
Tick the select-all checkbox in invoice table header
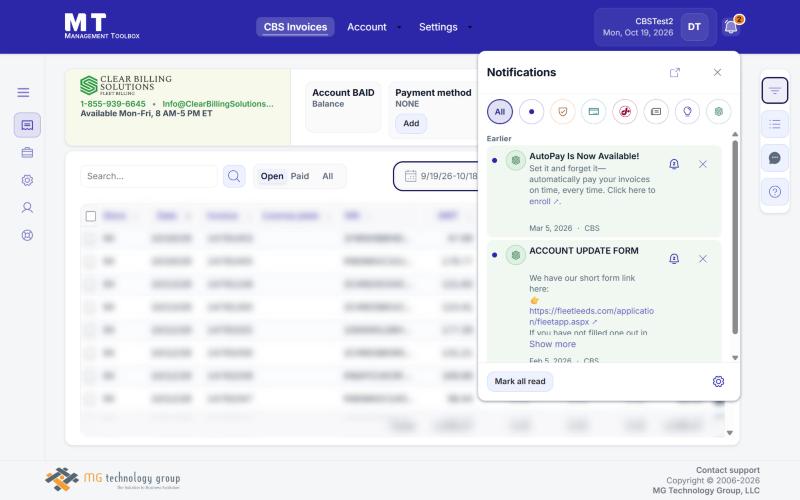[91, 216]
